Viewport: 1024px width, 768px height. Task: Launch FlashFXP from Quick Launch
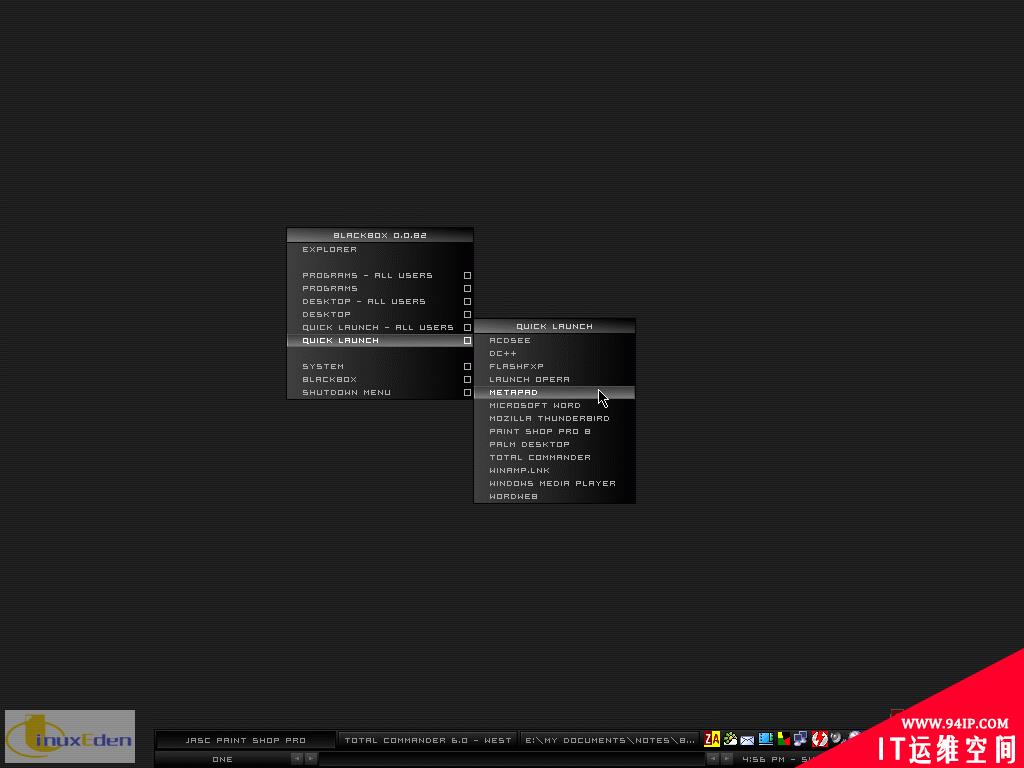(554, 366)
